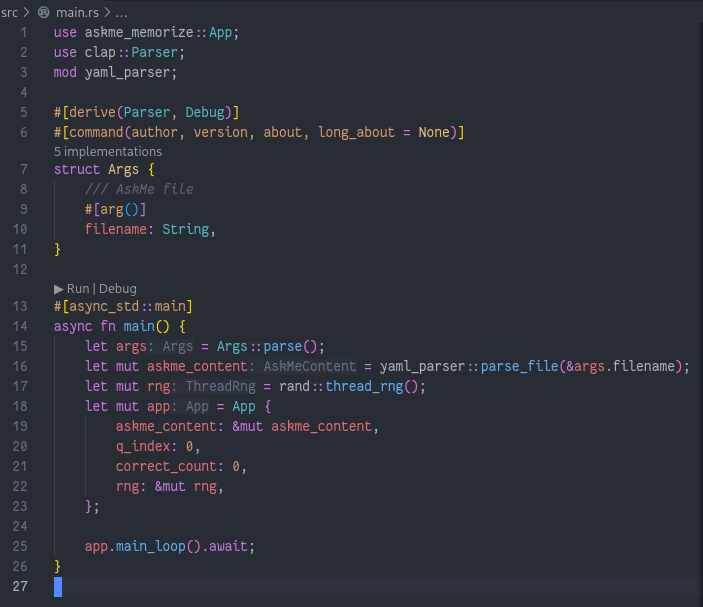Click the closing brace on line 26
The image size is (703, 607).
(57, 567)
